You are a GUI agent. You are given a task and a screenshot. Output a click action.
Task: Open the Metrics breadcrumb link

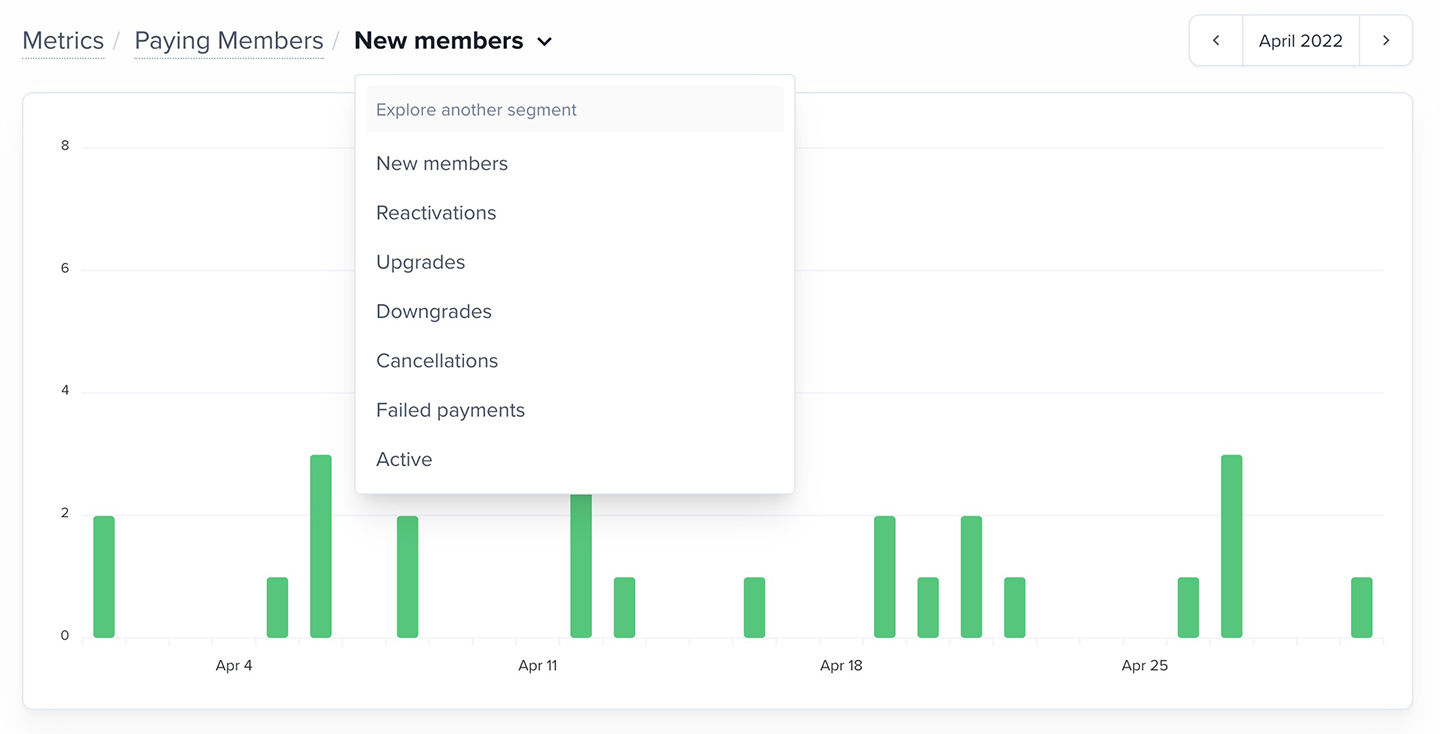click(63, 41)
